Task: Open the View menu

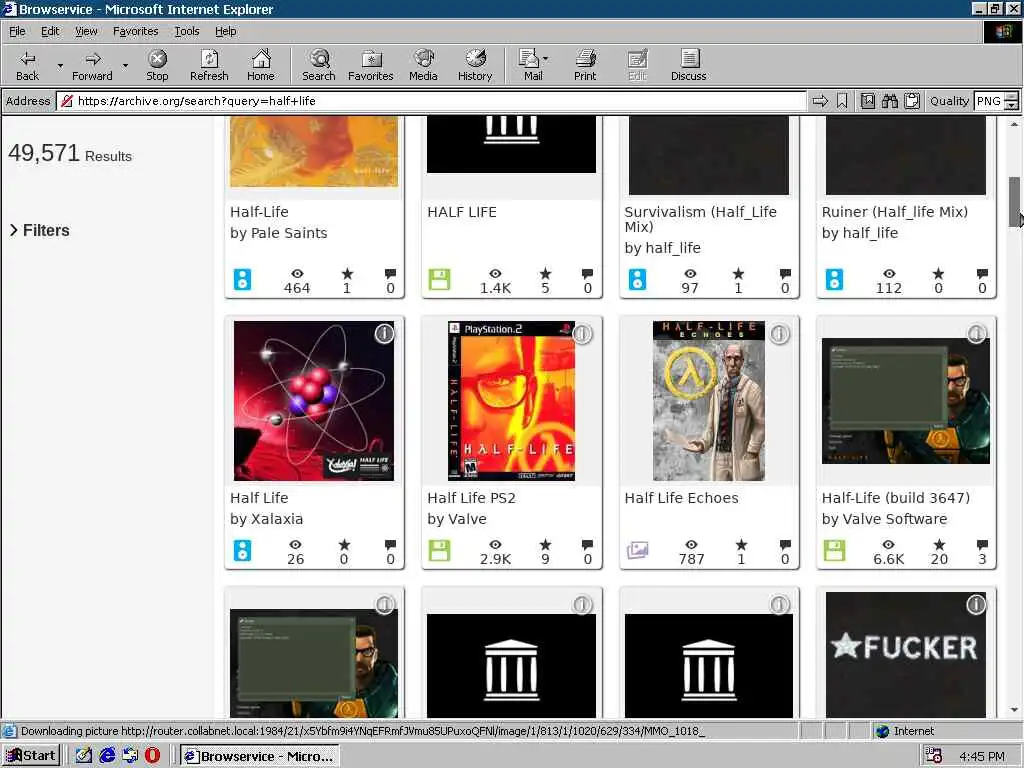Action: coord(86,31)
